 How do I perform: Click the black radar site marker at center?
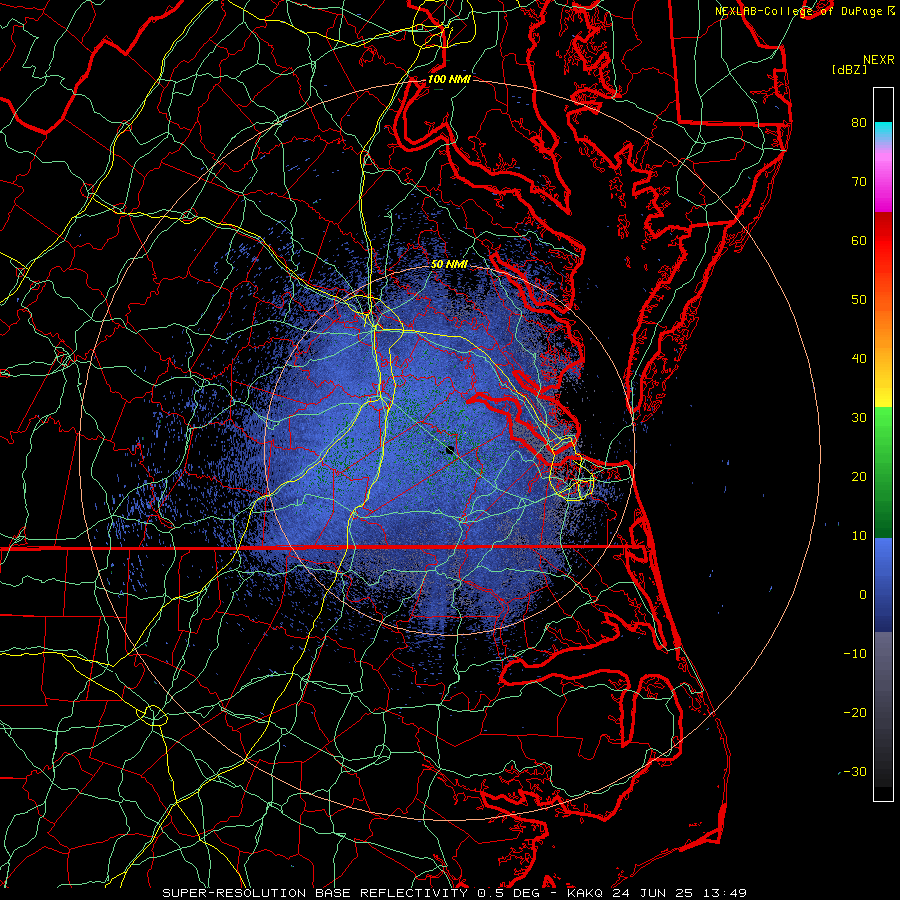point(451,450)
